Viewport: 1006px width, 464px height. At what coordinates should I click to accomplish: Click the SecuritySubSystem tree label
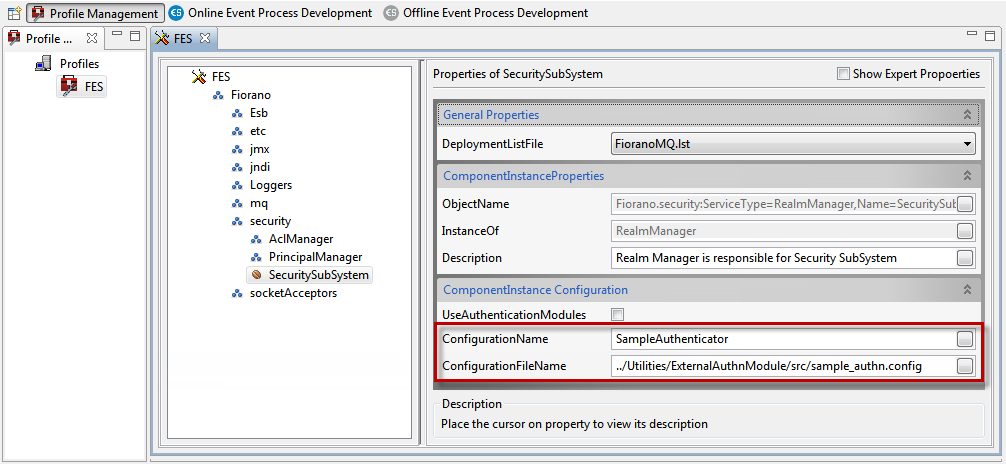319,275
